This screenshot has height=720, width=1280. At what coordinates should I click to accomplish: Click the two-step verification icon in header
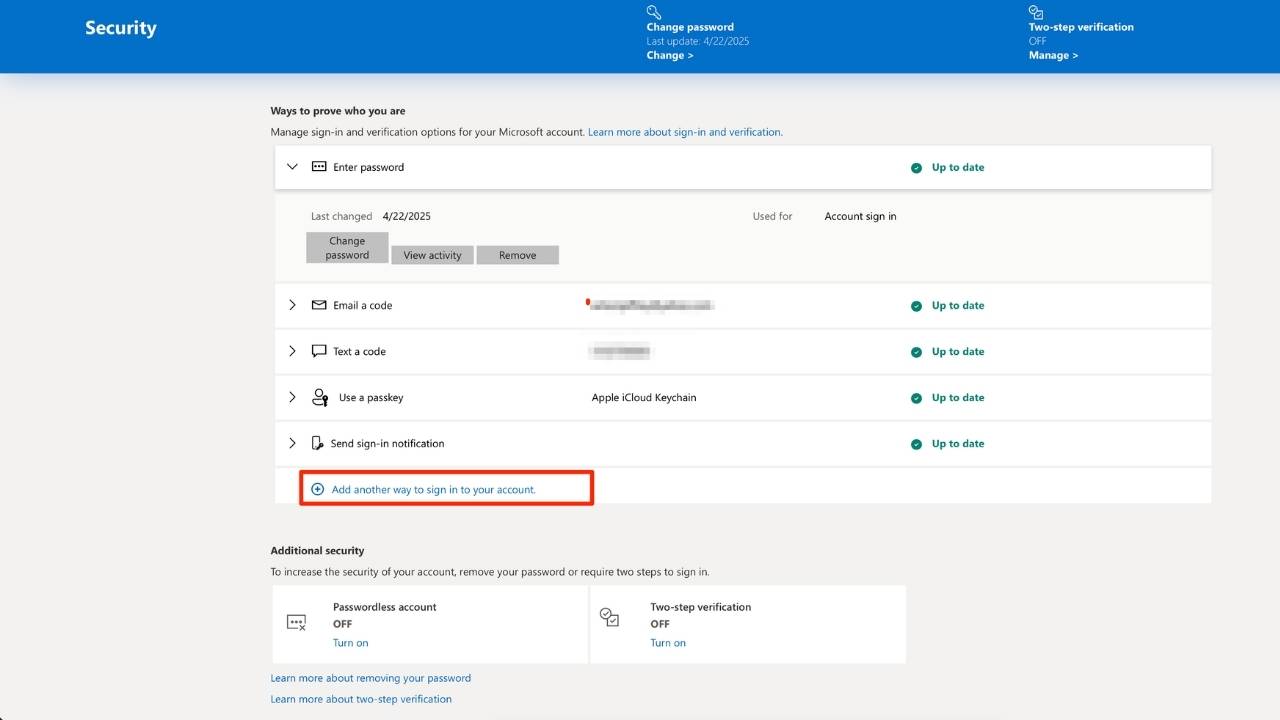click(x=1036, y=12)
